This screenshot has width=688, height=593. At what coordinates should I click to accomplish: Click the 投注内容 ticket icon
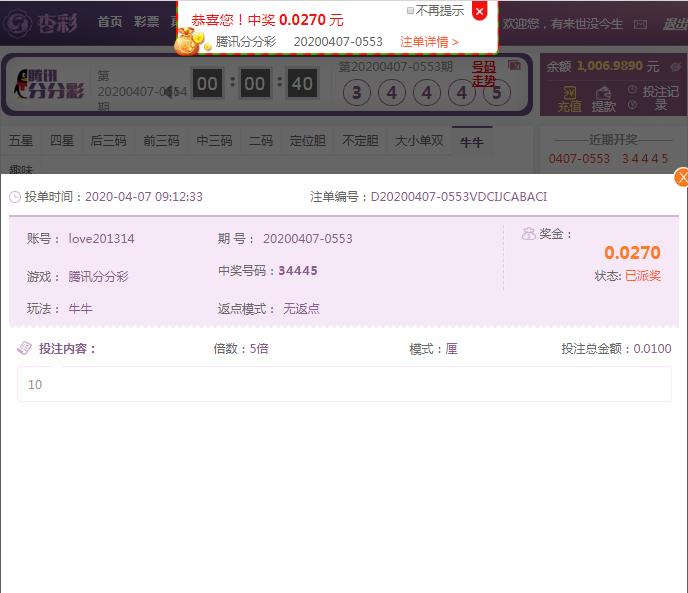24,348
